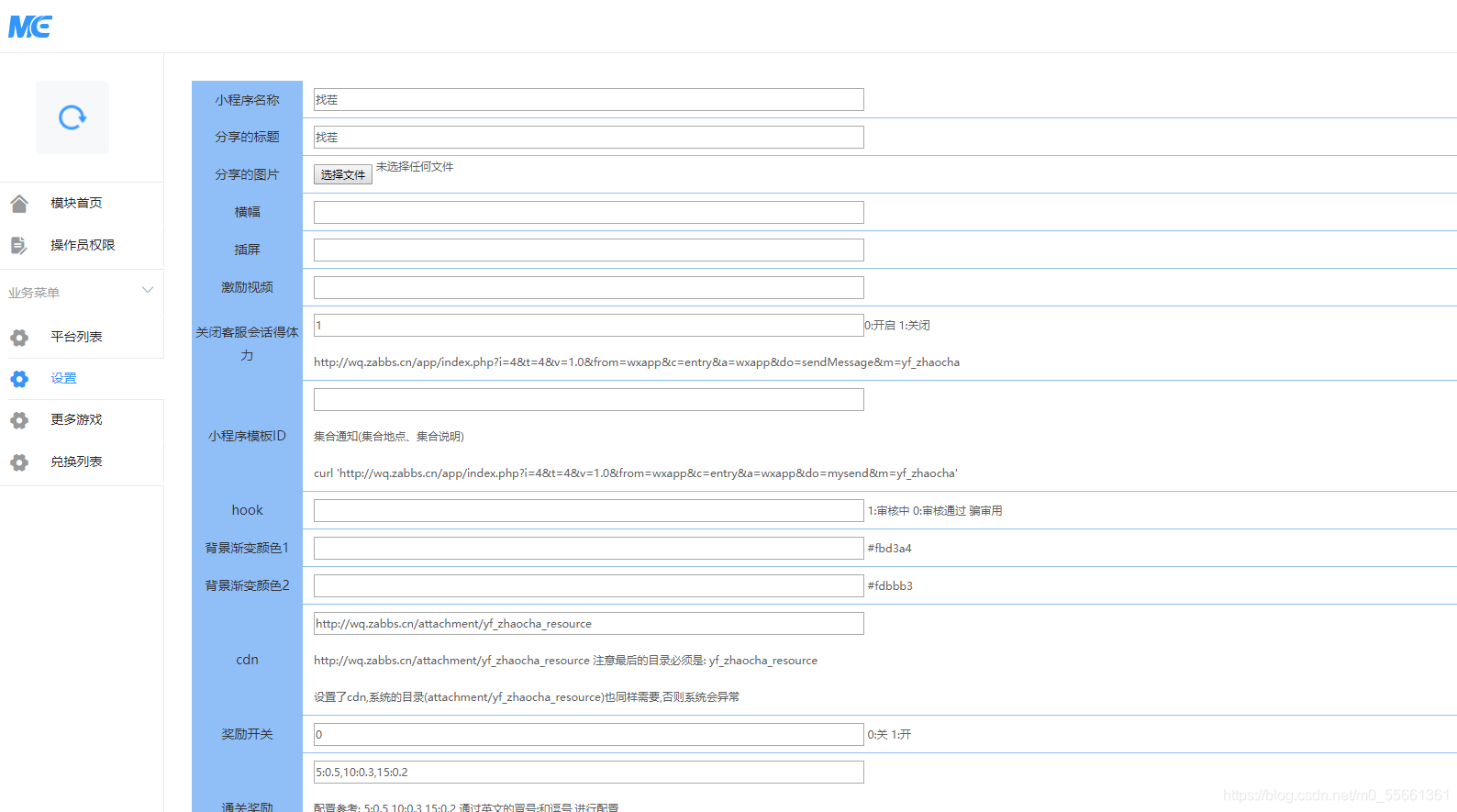Image resolution: width=1457 pixels, height=812 pixels.
Task: Click the refresh circle icon in sidebar
Action: click(72, 117)
